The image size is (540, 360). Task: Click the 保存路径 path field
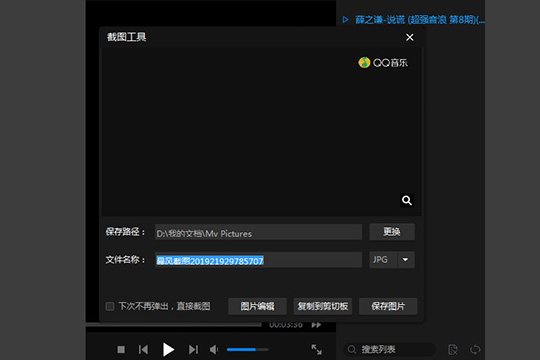tap(258, 232)
